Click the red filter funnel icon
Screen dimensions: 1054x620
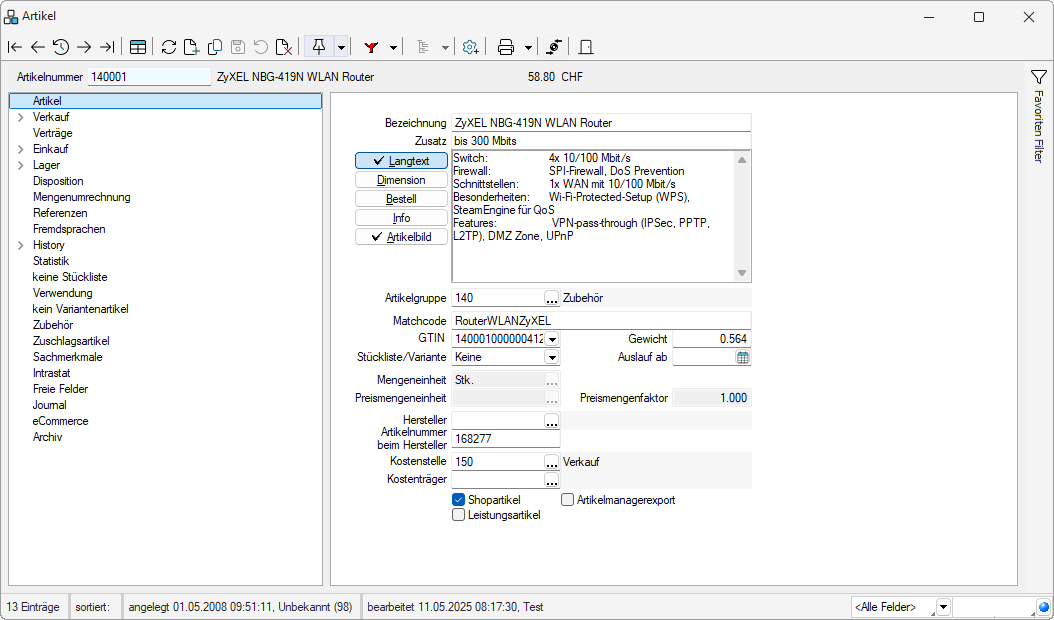point(371,47)
